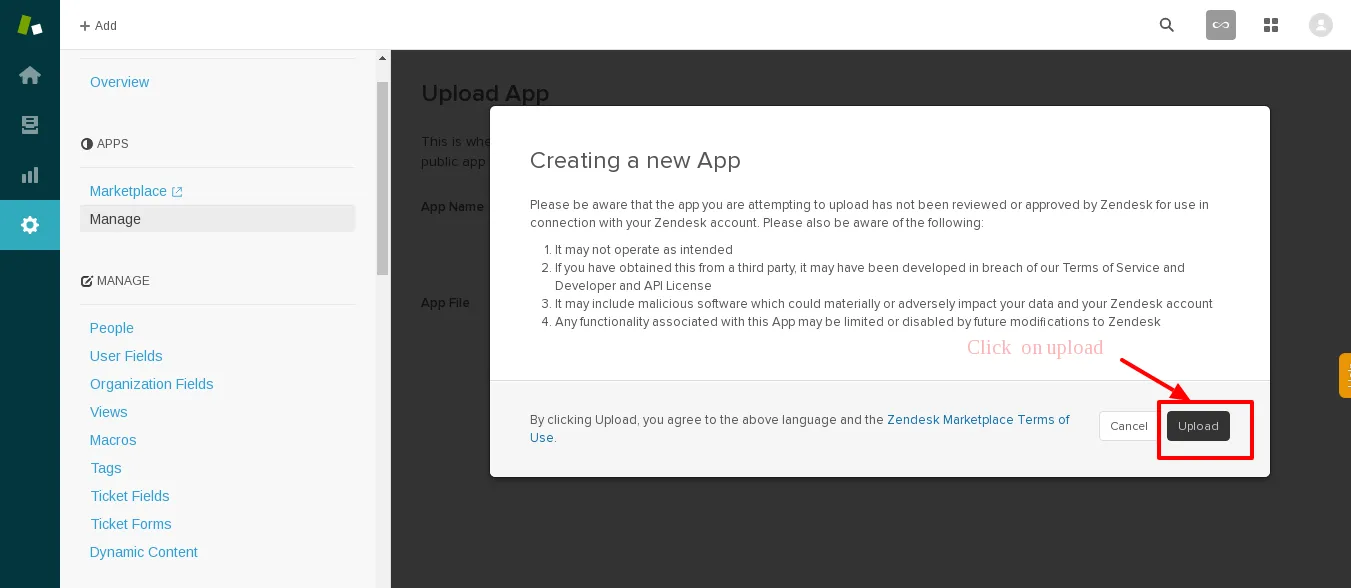Image resolution: width=1351 pixels, height=588 pixels.
Task: Open the Views tickets icon in sidebar
Action: coord(30,125)
